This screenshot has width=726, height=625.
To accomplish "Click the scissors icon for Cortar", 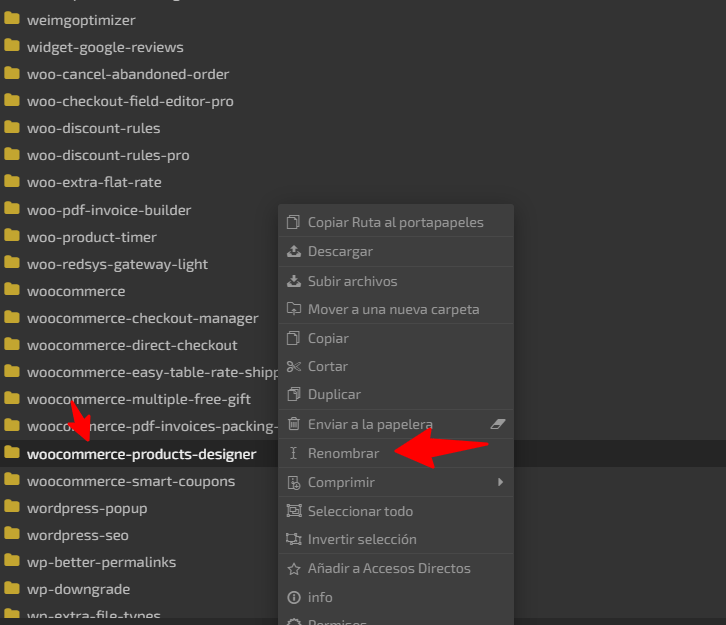I will click(294, 367).
